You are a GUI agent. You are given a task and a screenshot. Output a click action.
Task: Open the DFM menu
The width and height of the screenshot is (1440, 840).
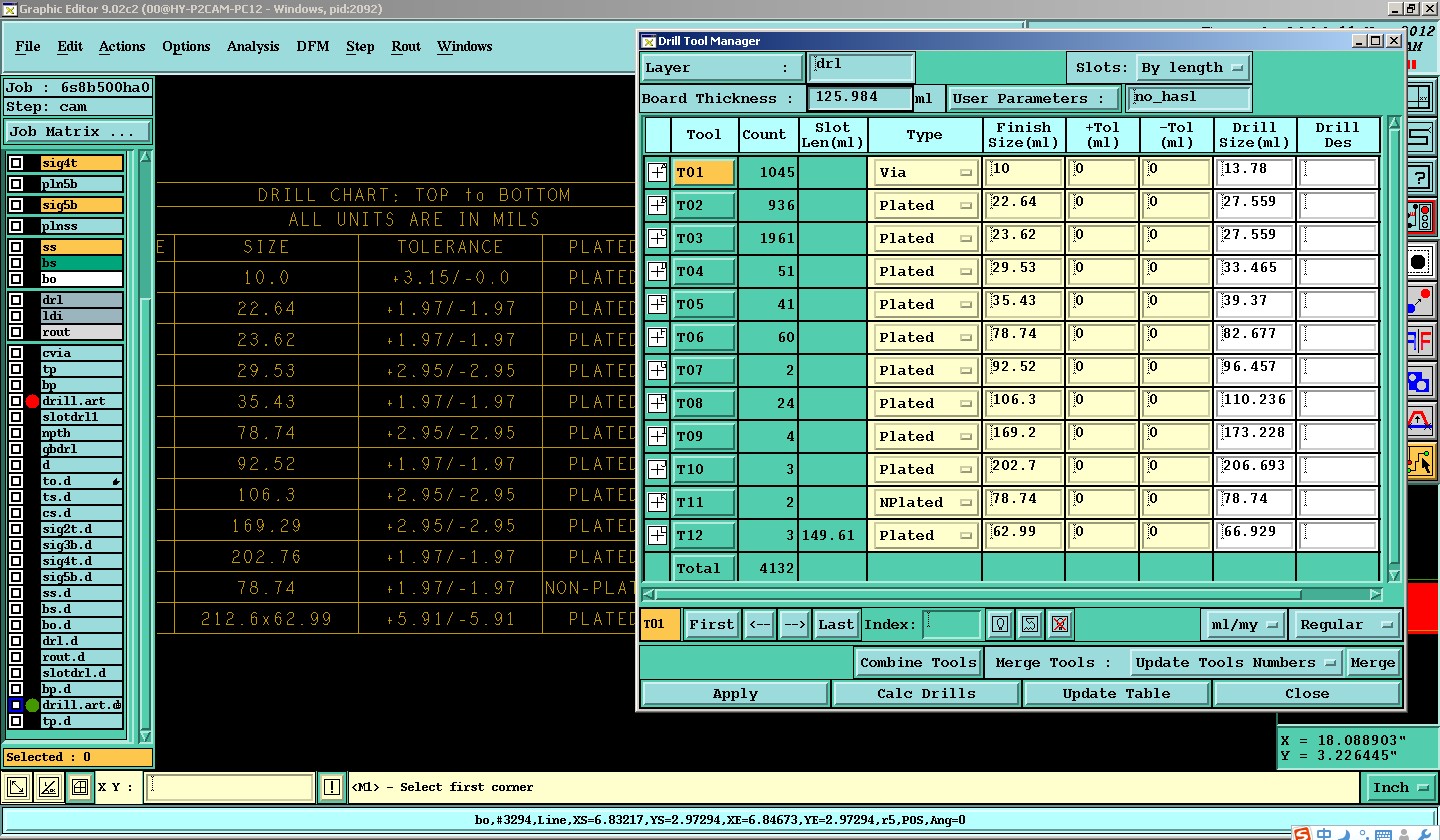coord(313,46)
